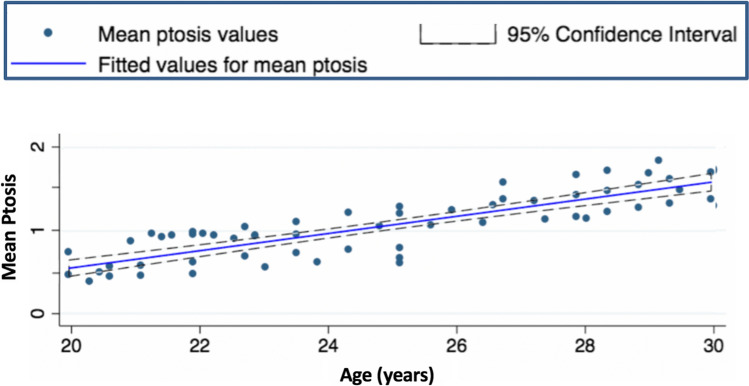Click the lowest data point near age 20
This screenshot has height=386, width=749.
(x=89, y=281)
